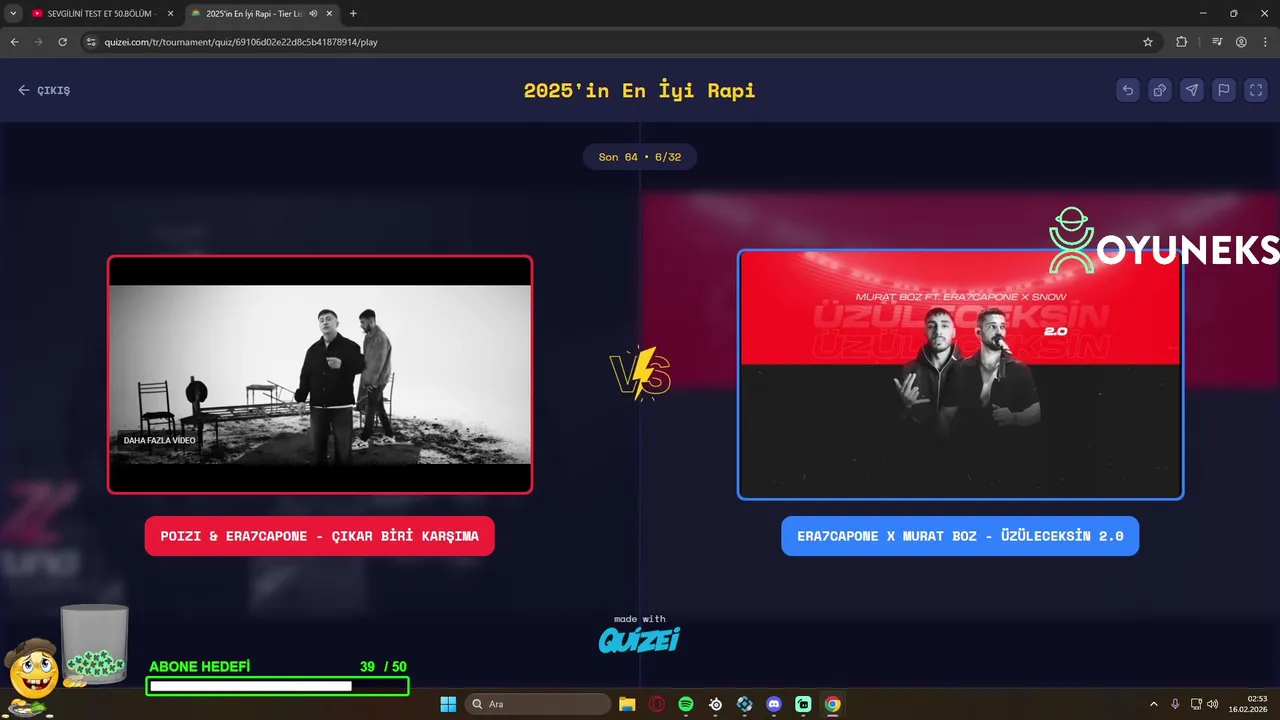The height and width of the screenshot is (720, 1280).
Task: Vote for Era7capone x Murat Boz - Üzüleceksin 2.0
Action: [x=960, y=536]
